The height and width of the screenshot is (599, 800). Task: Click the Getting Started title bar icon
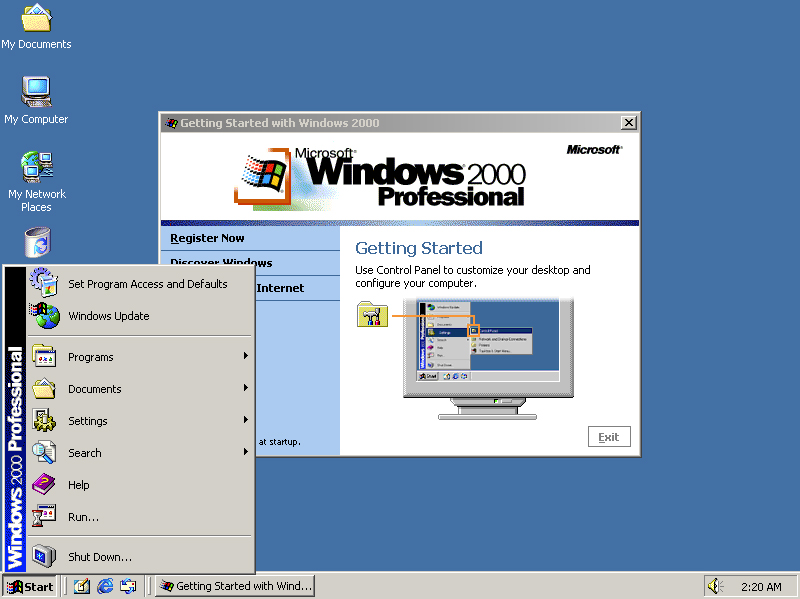171,123
